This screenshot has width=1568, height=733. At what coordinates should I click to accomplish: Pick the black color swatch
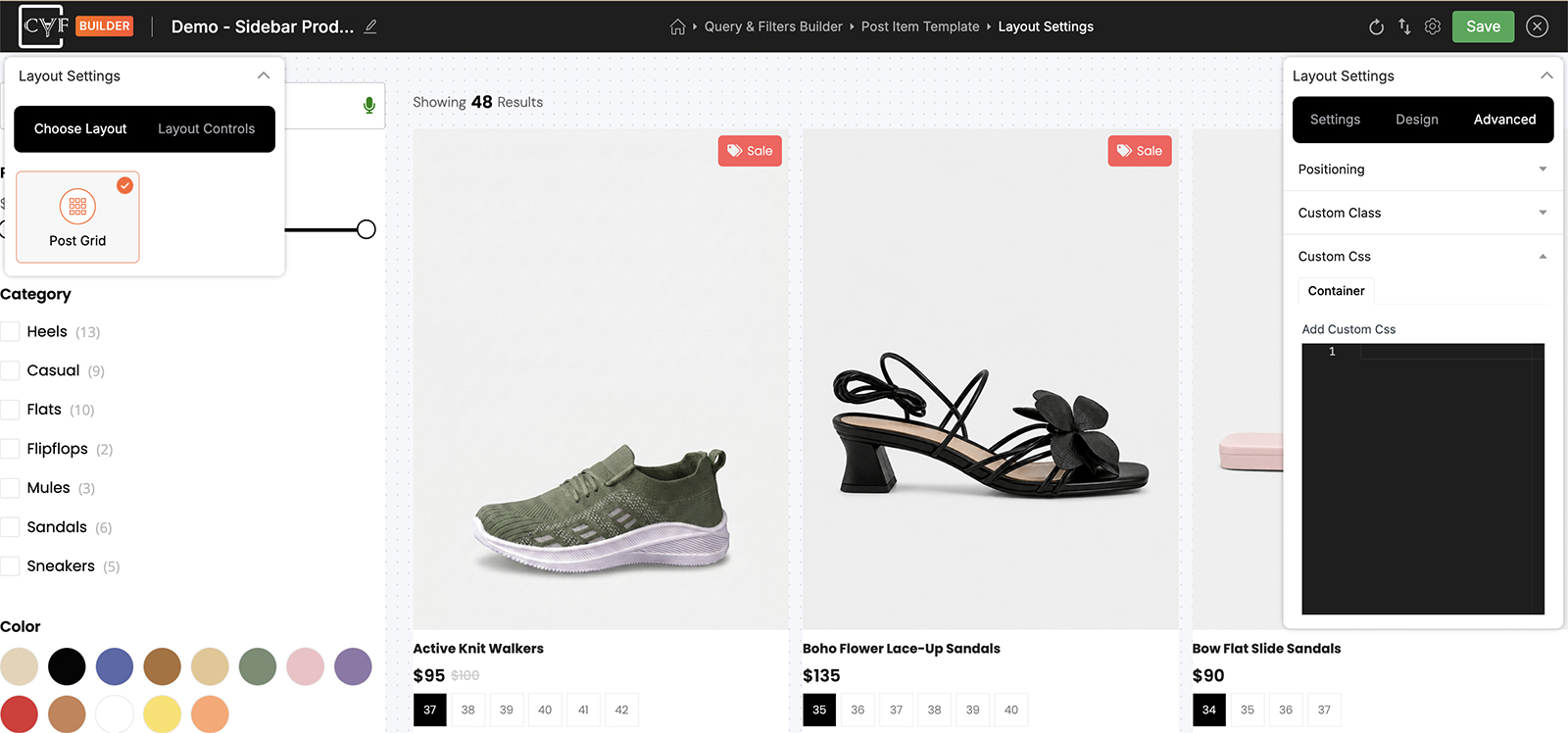[x=67, y=666]
